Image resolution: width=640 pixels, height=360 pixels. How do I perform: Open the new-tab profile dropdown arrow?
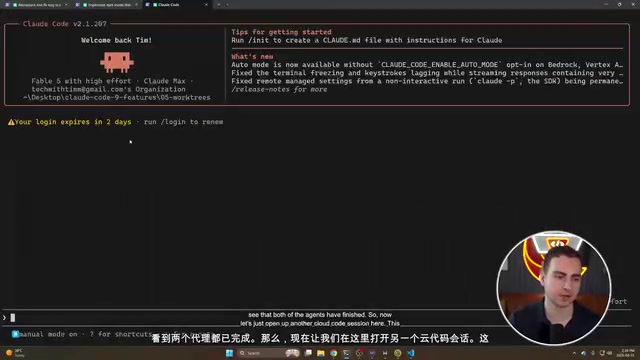(227, 4)
